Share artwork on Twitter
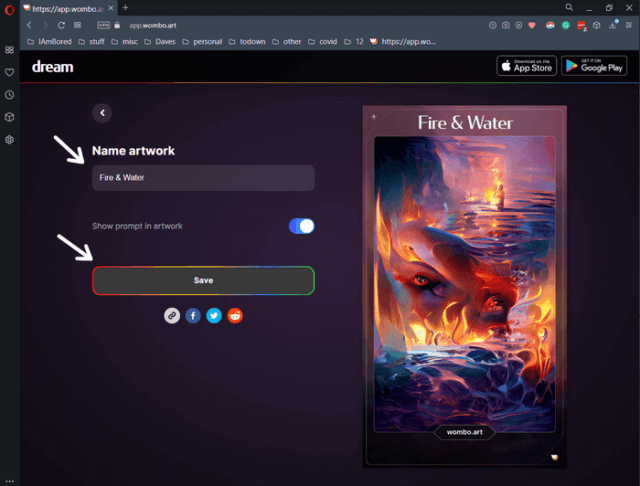 pos(214,315)
